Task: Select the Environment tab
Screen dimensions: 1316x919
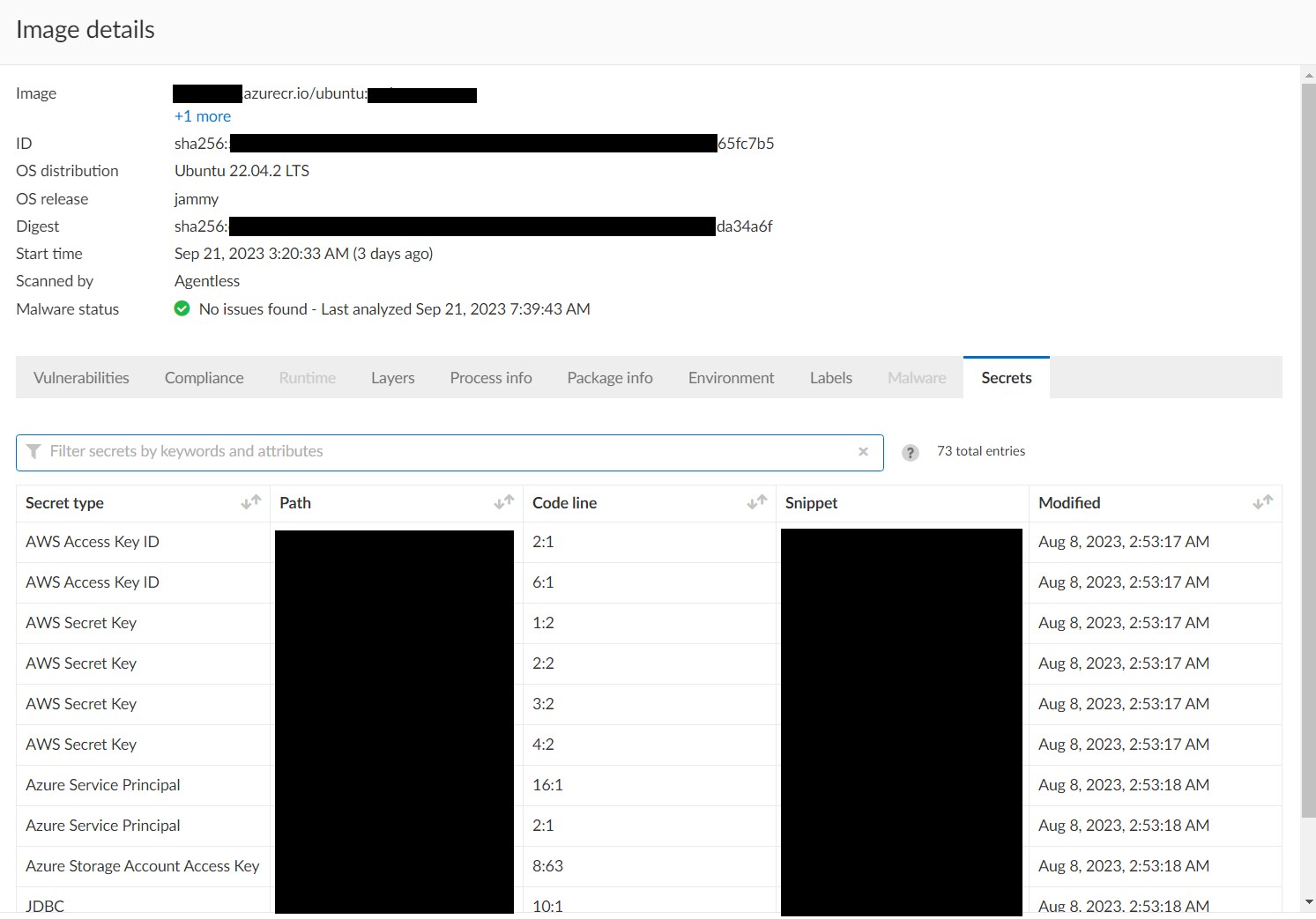Action: pyautogui.click(x=732, y=378)
